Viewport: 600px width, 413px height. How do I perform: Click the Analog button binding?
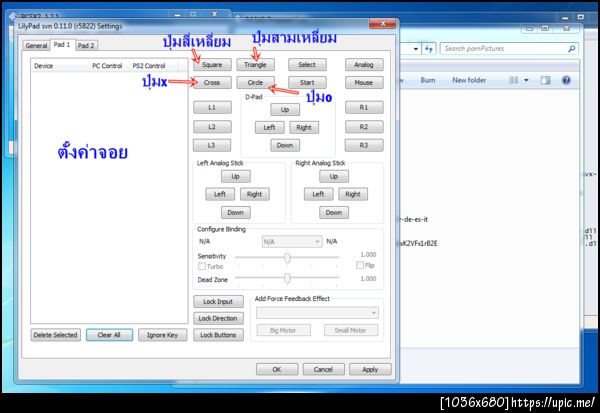[364, 65]
